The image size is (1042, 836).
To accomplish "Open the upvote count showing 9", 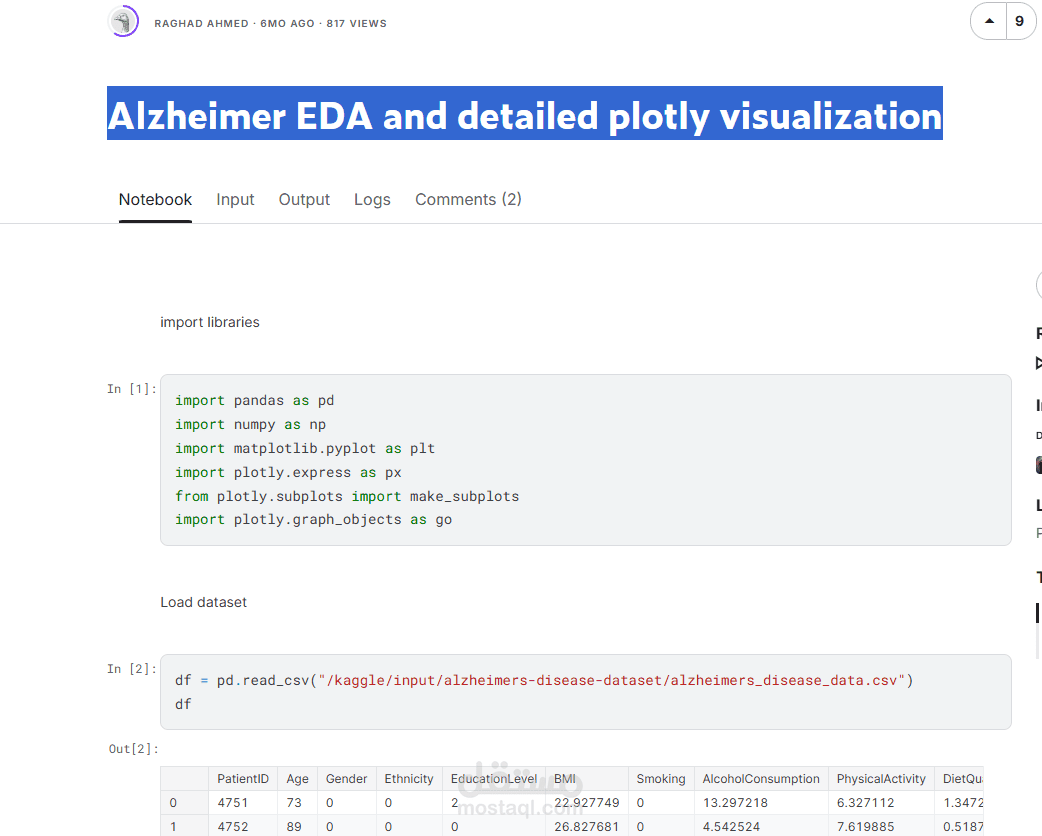I will 1019,21.
